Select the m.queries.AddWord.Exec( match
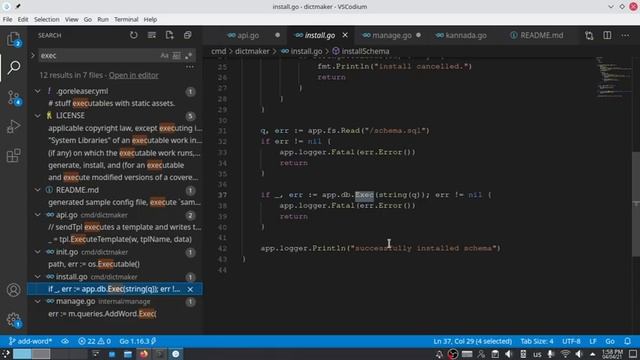 [102, 314]
